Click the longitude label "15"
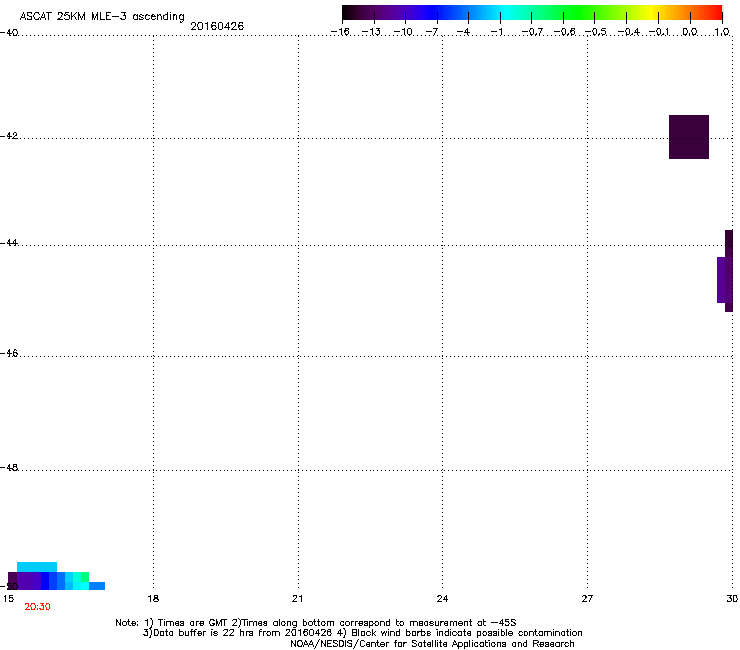Viewport: 740px width, 650px height. tap(8, 599)
